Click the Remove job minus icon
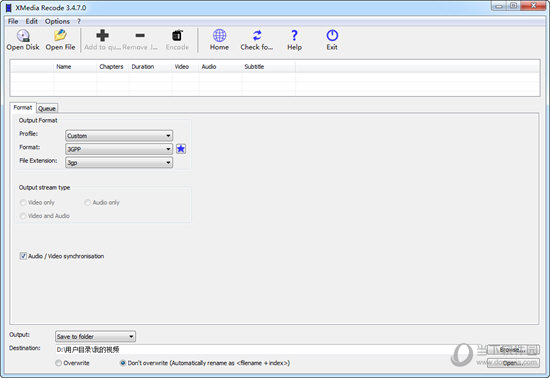 [x=140, y=35]
